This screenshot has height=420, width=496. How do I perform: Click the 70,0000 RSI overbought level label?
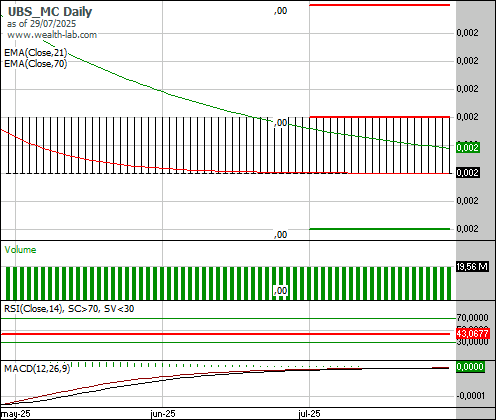pos(472,317)
